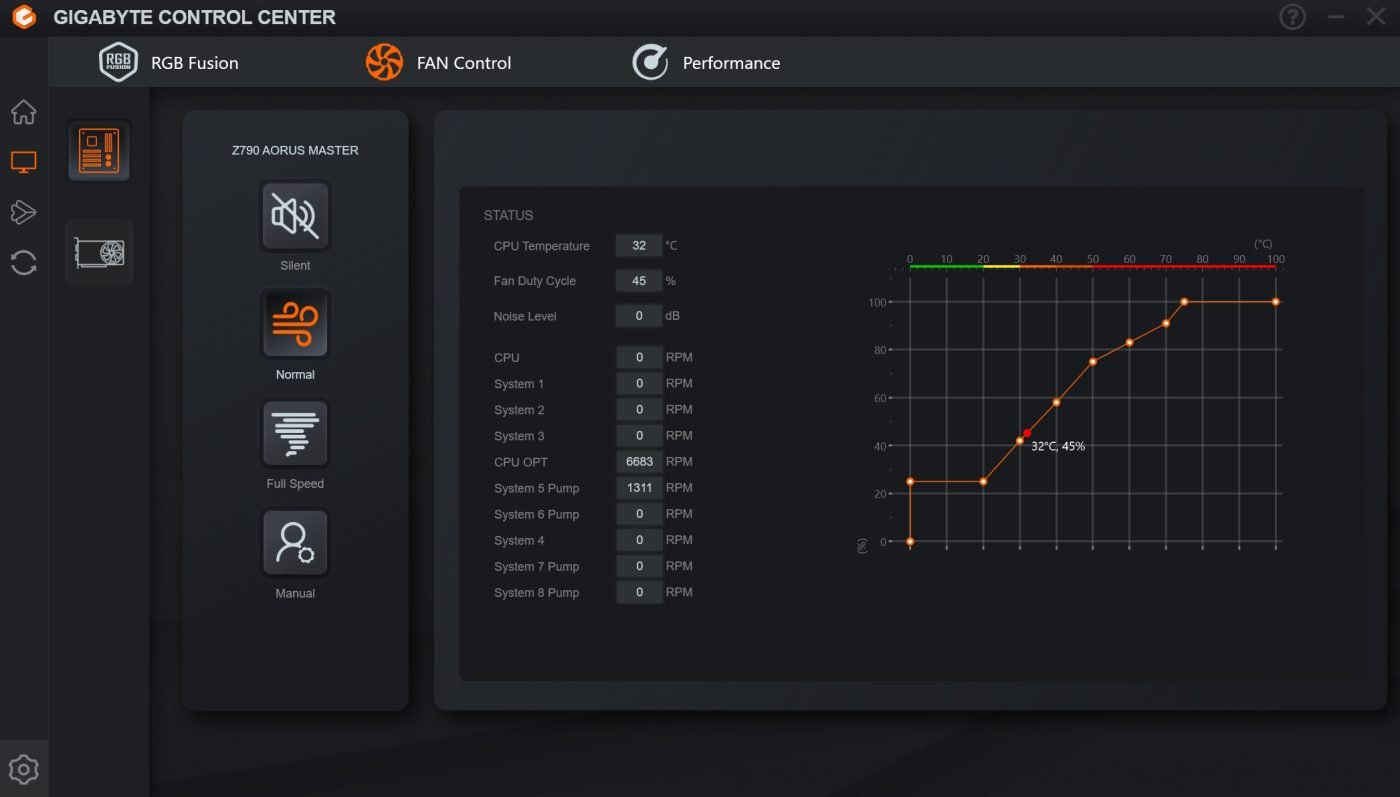The width and height of the screenshot is (1400, 797).
Task: Click the Fan Duty Cycle value field
Action: (639, 281)
